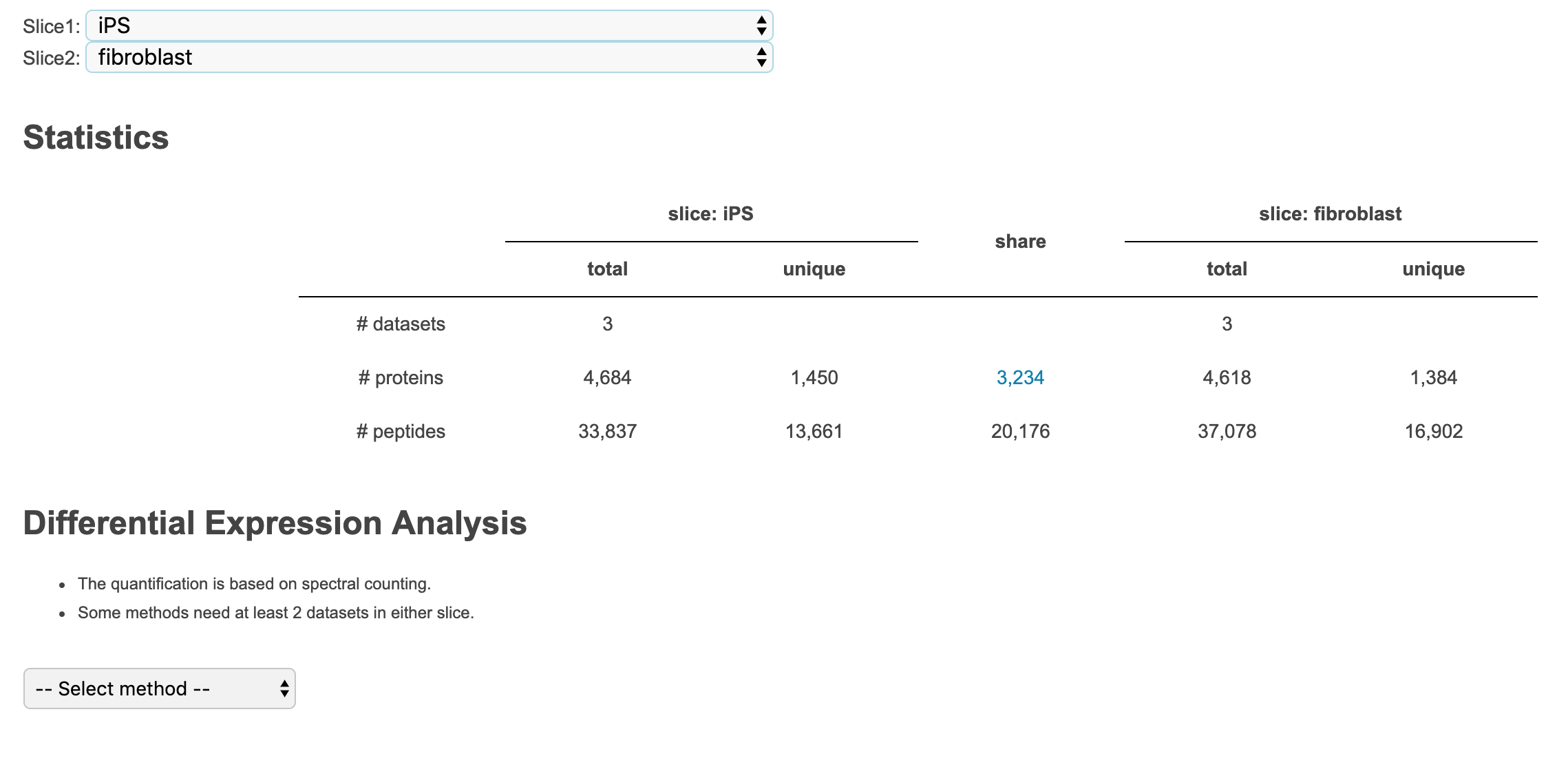Open the Slice2 fibroblast dropdown
The height and width of the screenshot is (767, 1568).
click(x=428, y=57)
